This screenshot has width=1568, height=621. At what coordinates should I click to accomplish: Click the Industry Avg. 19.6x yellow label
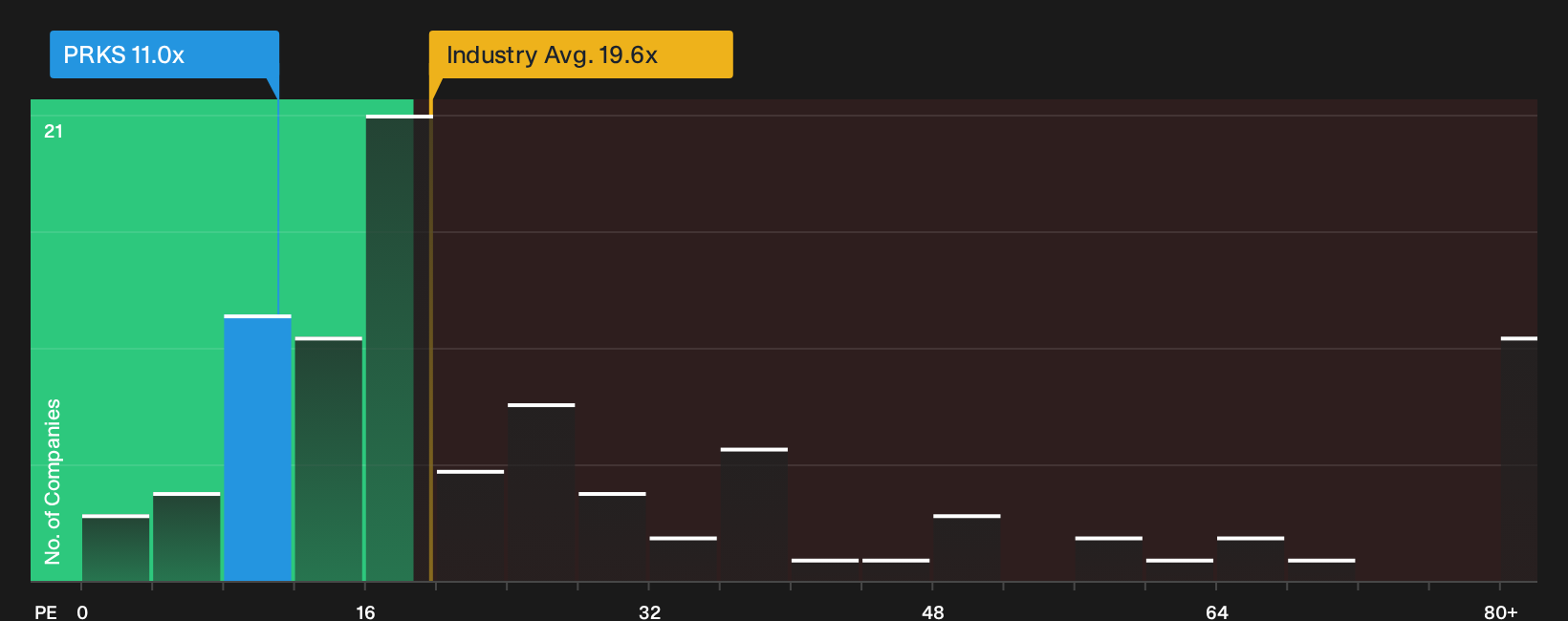[580, 54]
